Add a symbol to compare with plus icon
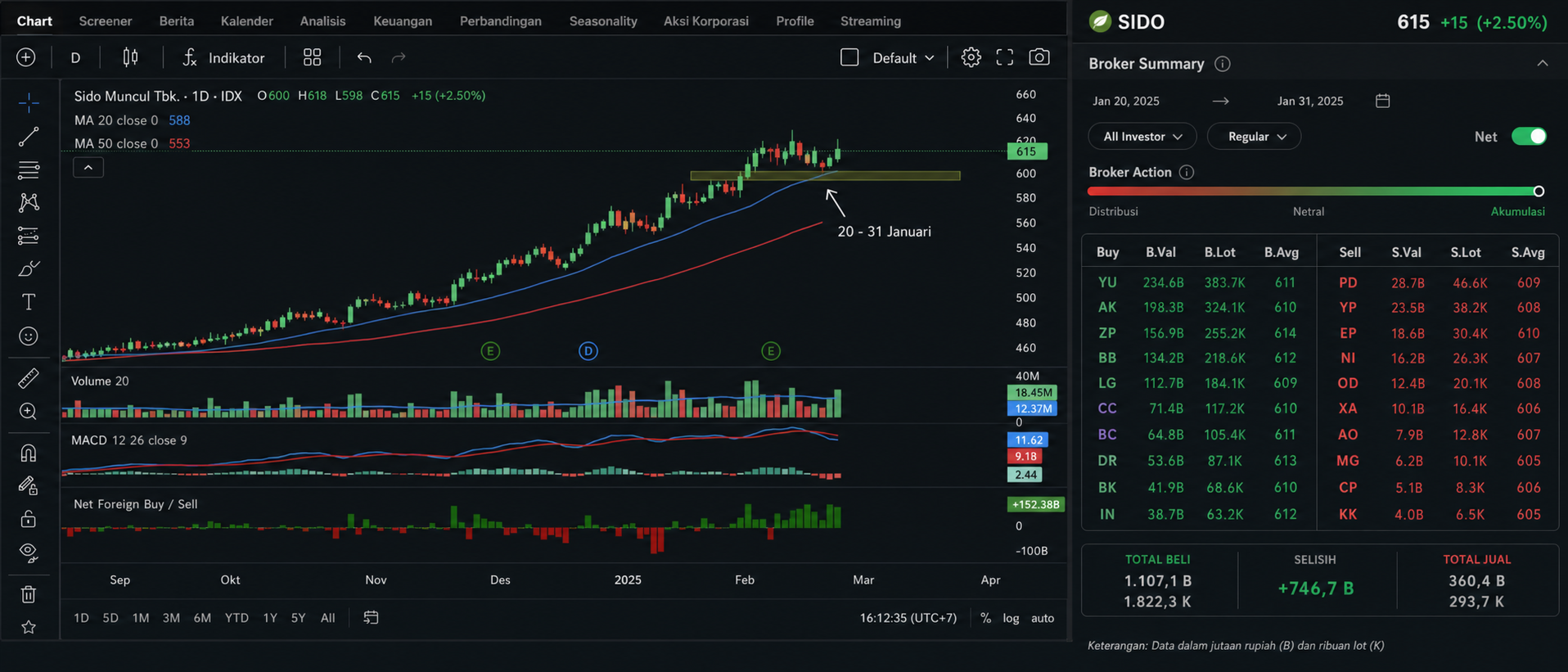The height and width of the screenshot is (672, 1568). coord(26,57)
